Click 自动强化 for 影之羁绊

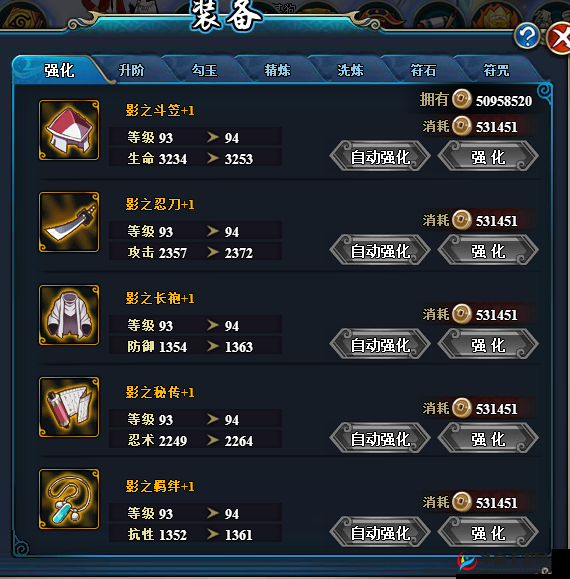(x=380, y=532)
